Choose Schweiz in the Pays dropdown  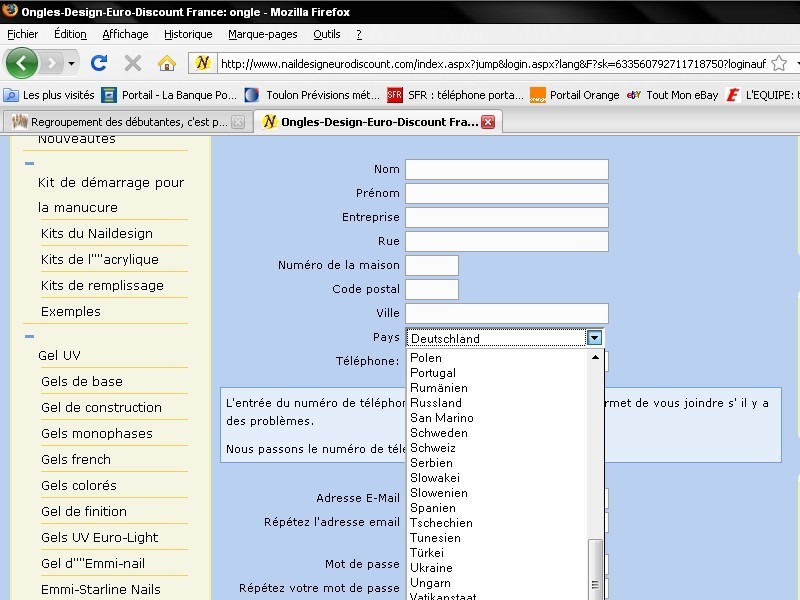pyautogui.click(x=432, y=448)
